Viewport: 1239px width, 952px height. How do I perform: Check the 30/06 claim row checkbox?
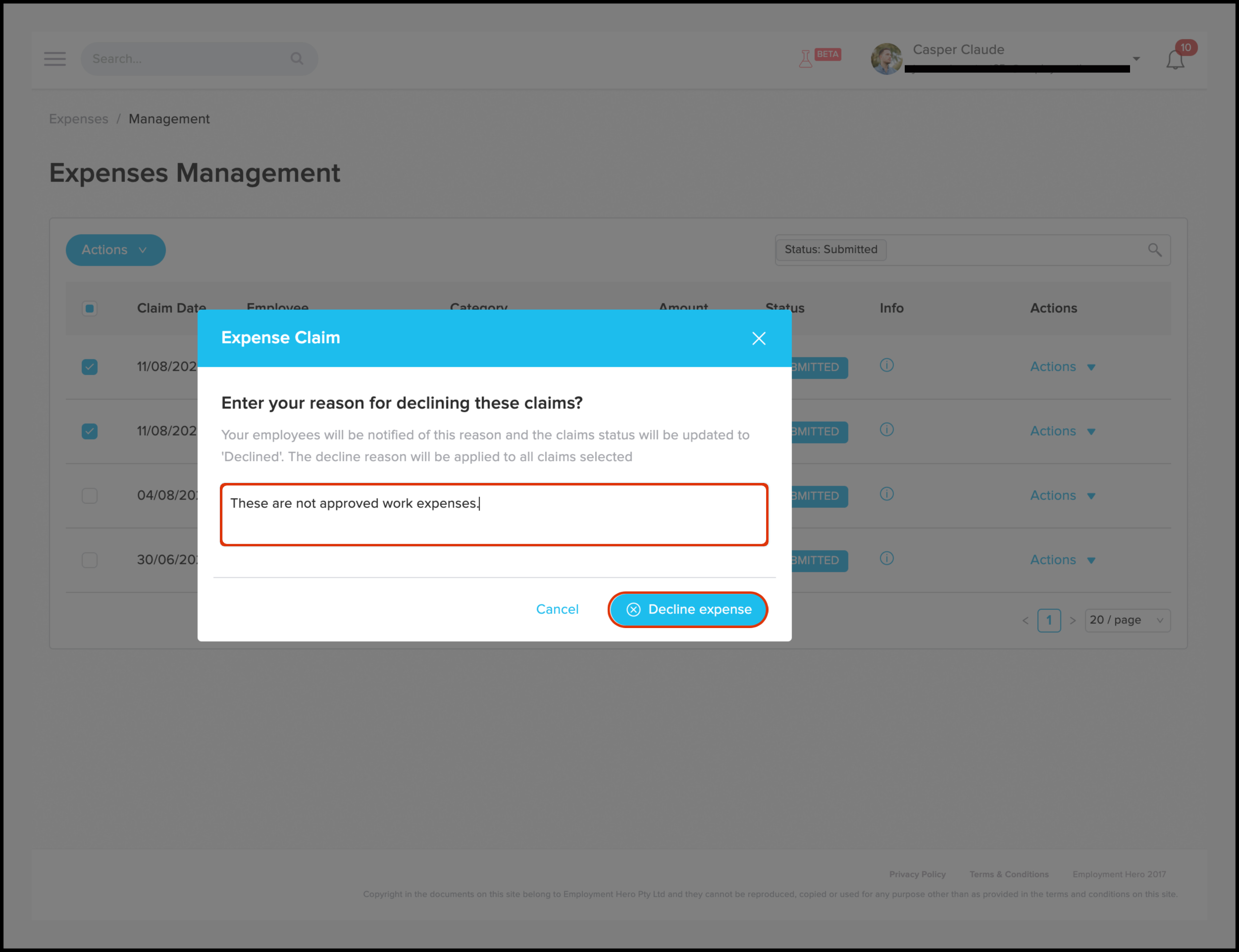coord(90,560)
